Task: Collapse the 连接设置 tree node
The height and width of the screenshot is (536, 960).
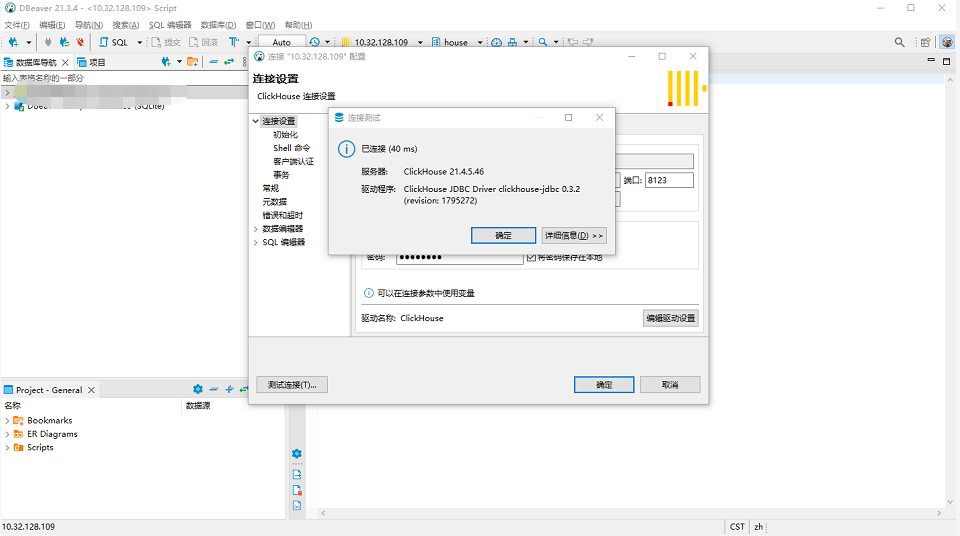Action: click(x=255, y=121)
